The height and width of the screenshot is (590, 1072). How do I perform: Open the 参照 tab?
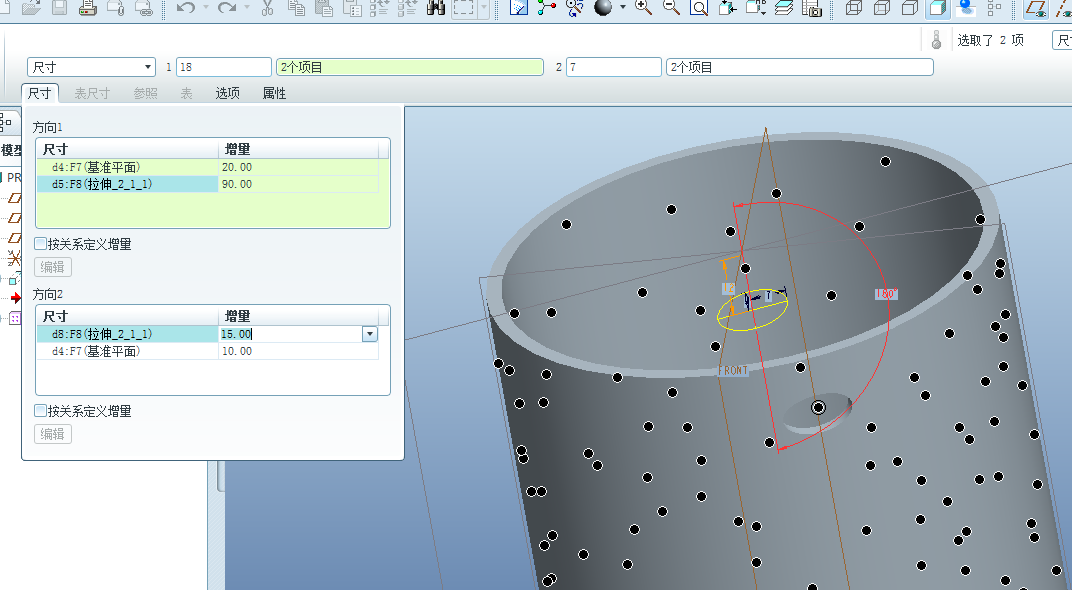pyautogui.click(x=146, y=93)
